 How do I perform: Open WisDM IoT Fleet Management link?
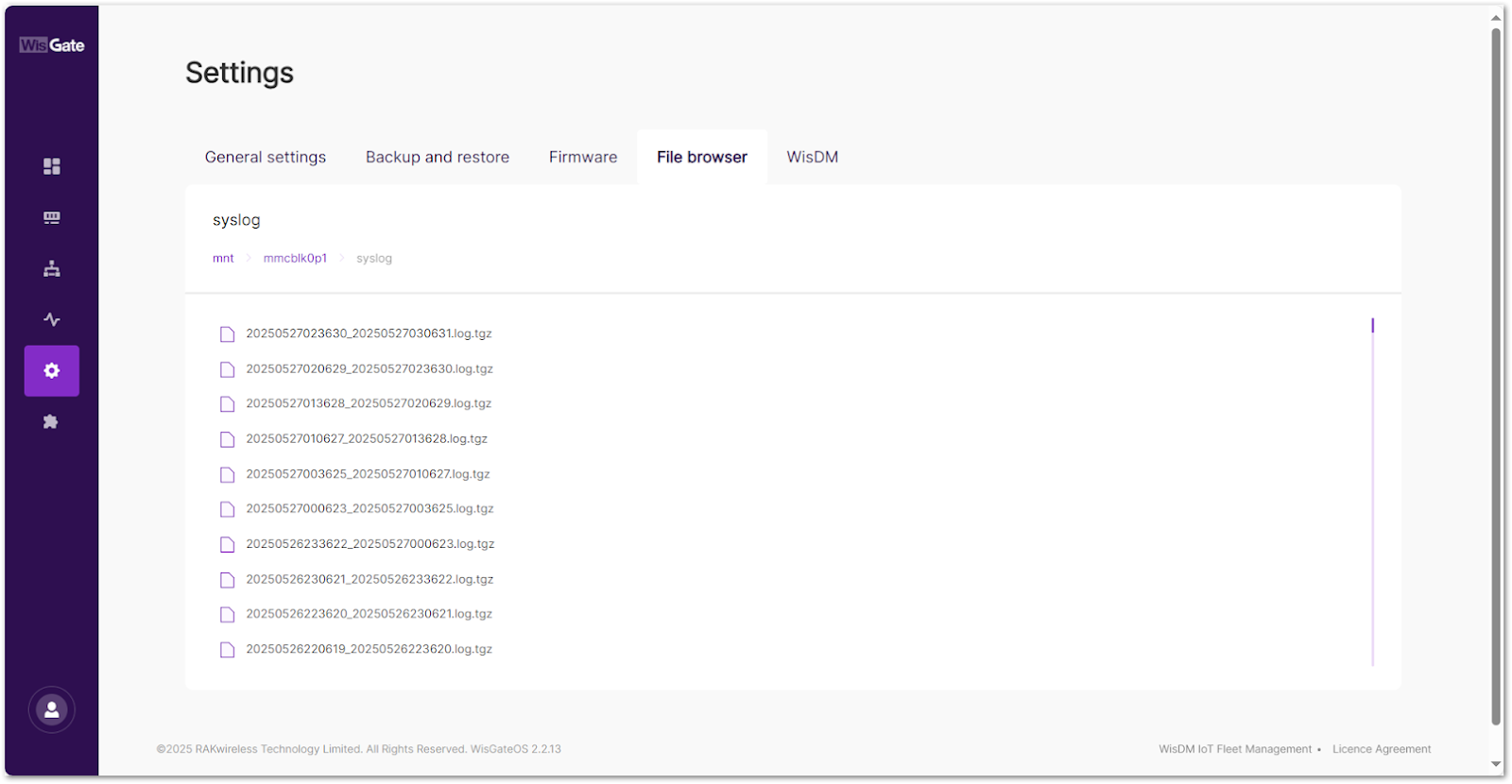pos(1235,749)
